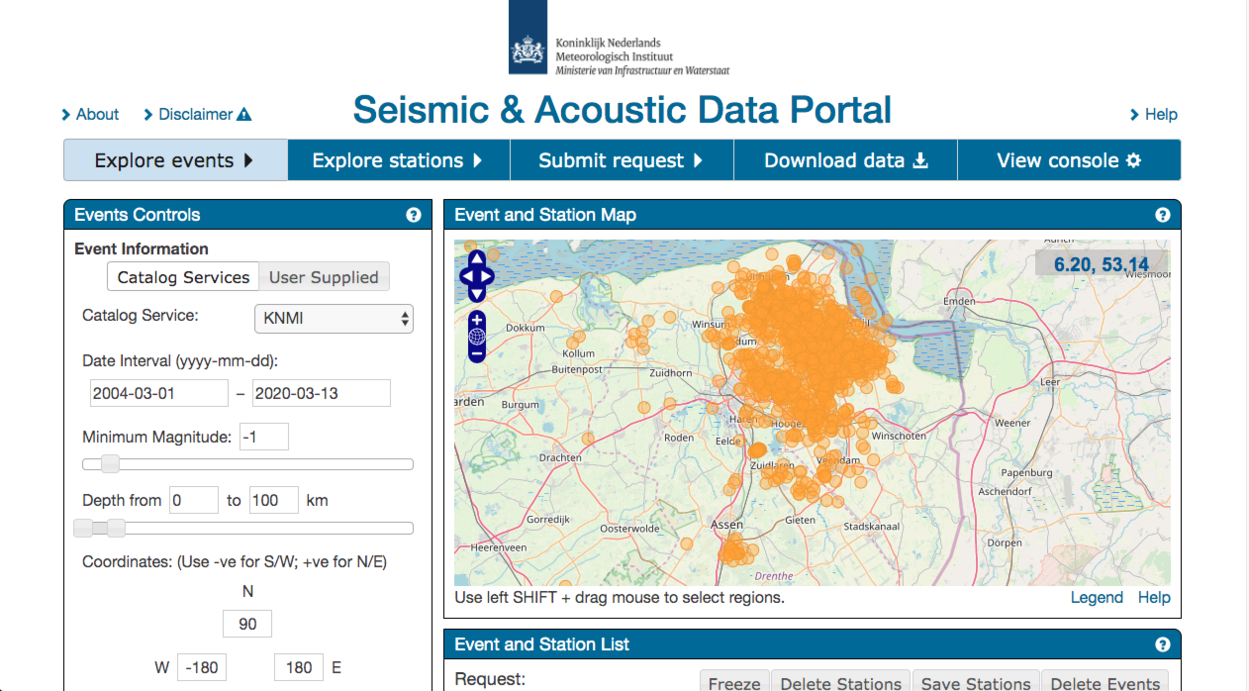Open help for the Events Controls panel
The image size is (1249, 691).
(413, 215)
